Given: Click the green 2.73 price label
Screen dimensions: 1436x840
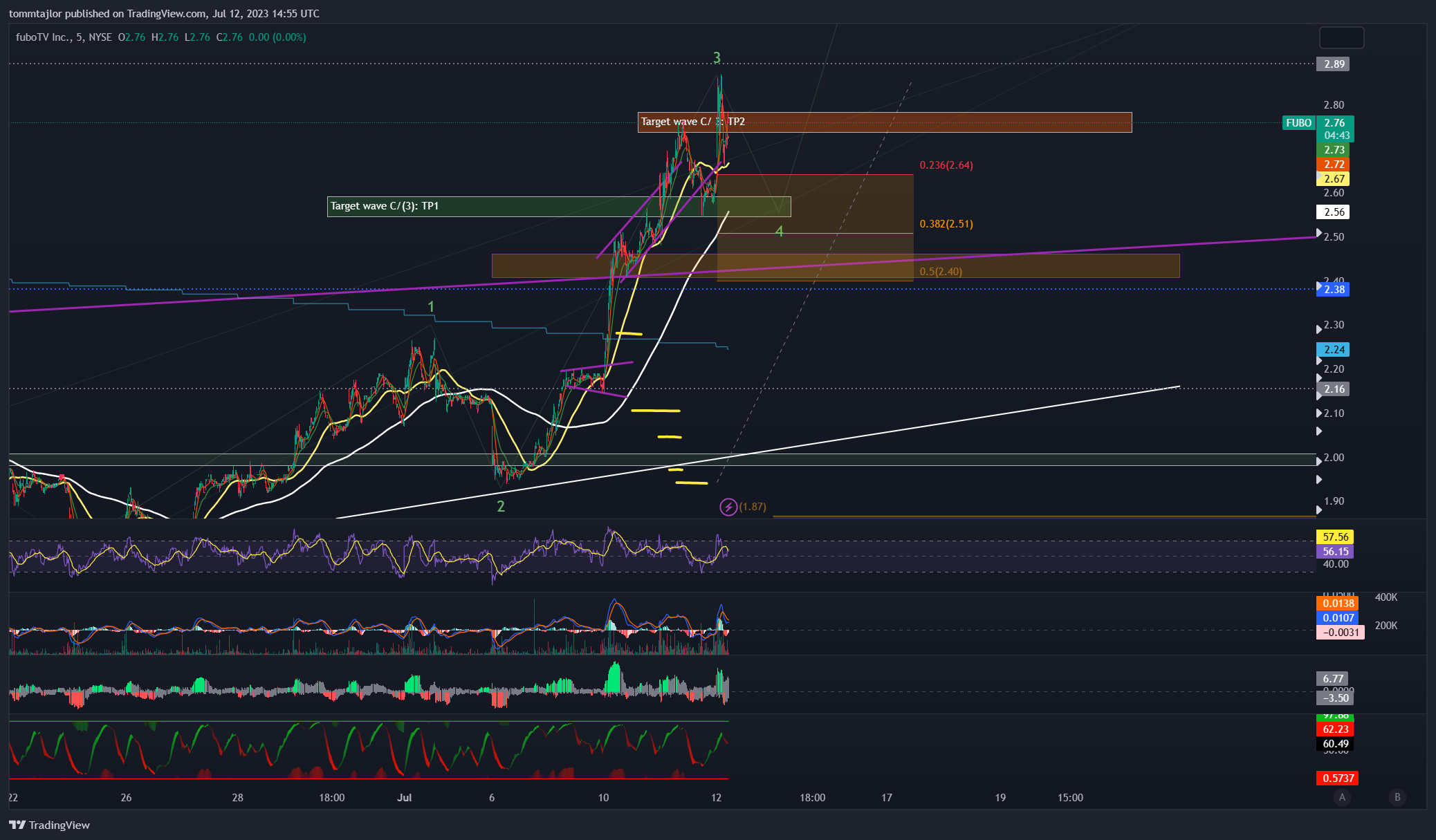Looking at the screenshot, I should click(x=1333, y=150).
